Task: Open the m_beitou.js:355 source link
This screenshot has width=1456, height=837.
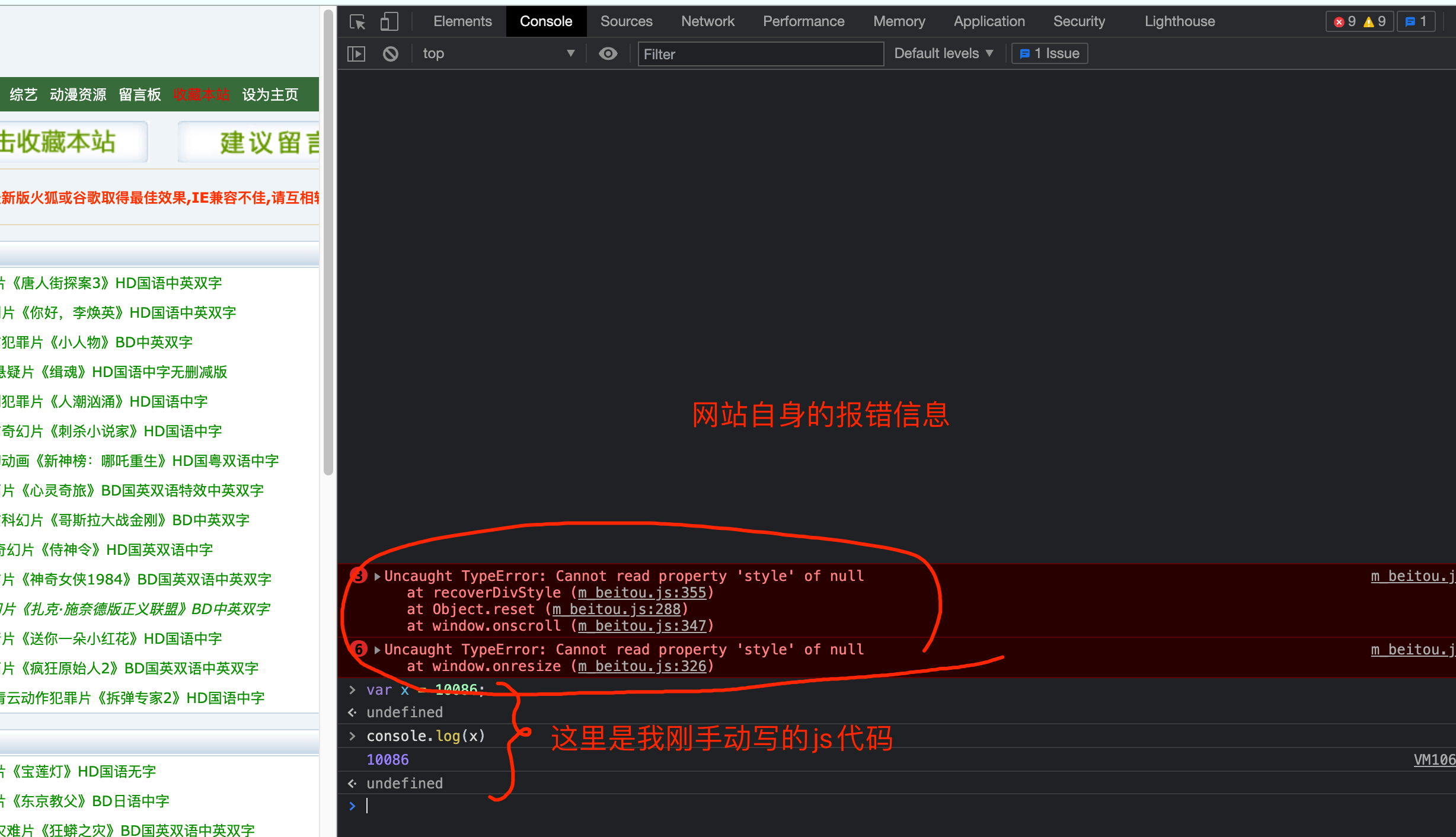Action: [642, 593]
